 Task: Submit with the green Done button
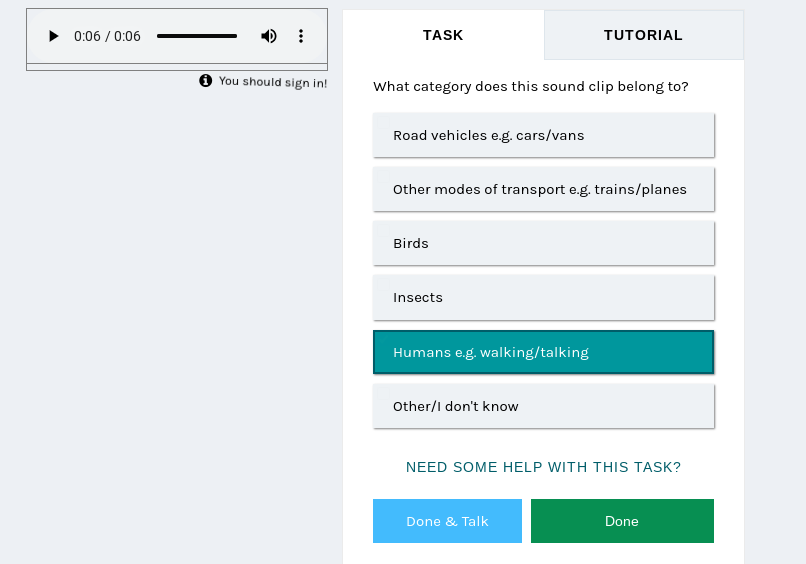(x=622, y=521)
